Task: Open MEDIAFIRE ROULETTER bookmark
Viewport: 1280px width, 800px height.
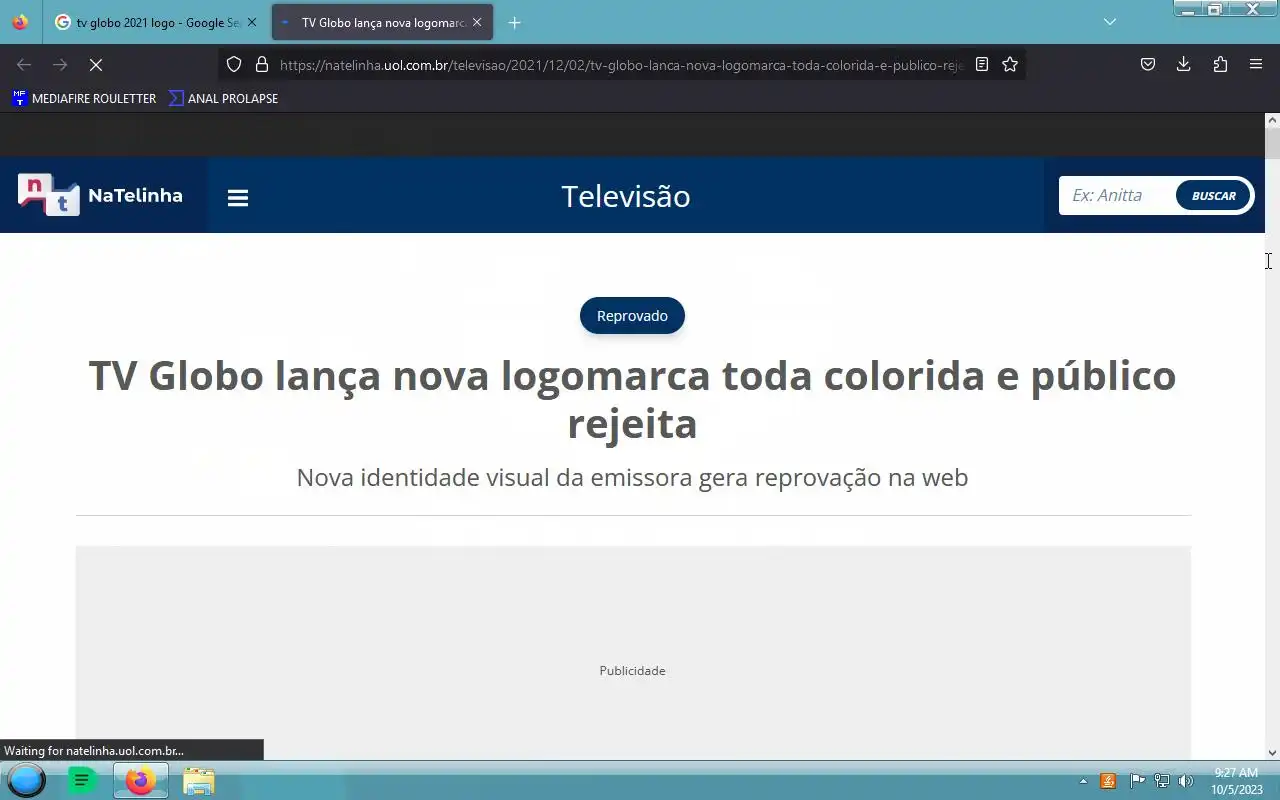Action: pos(84,98)
